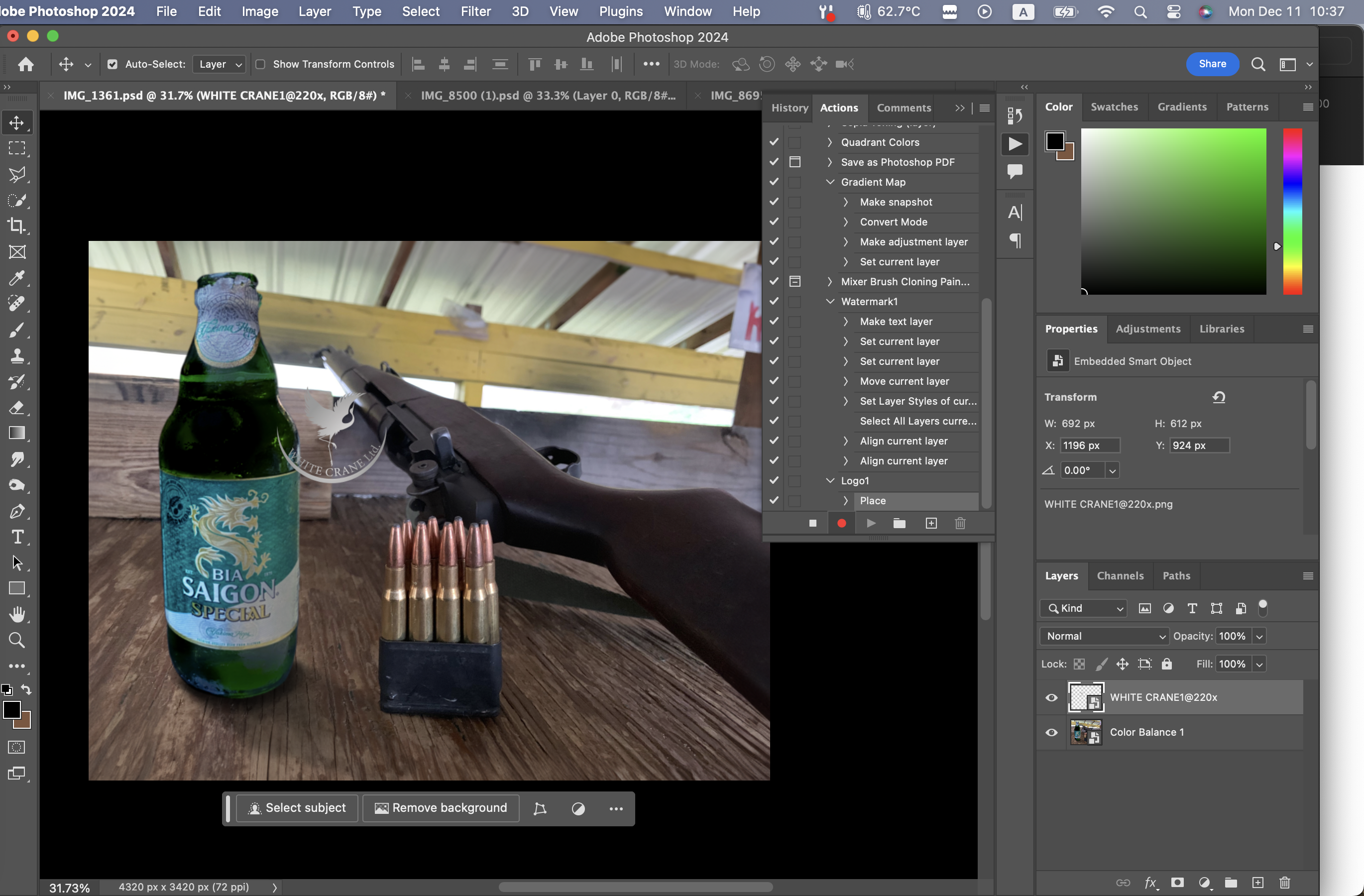The height and width of the screenshot is (896, 1364).
Task: Switch to the Channels tab
Action: pos(1120,576)
